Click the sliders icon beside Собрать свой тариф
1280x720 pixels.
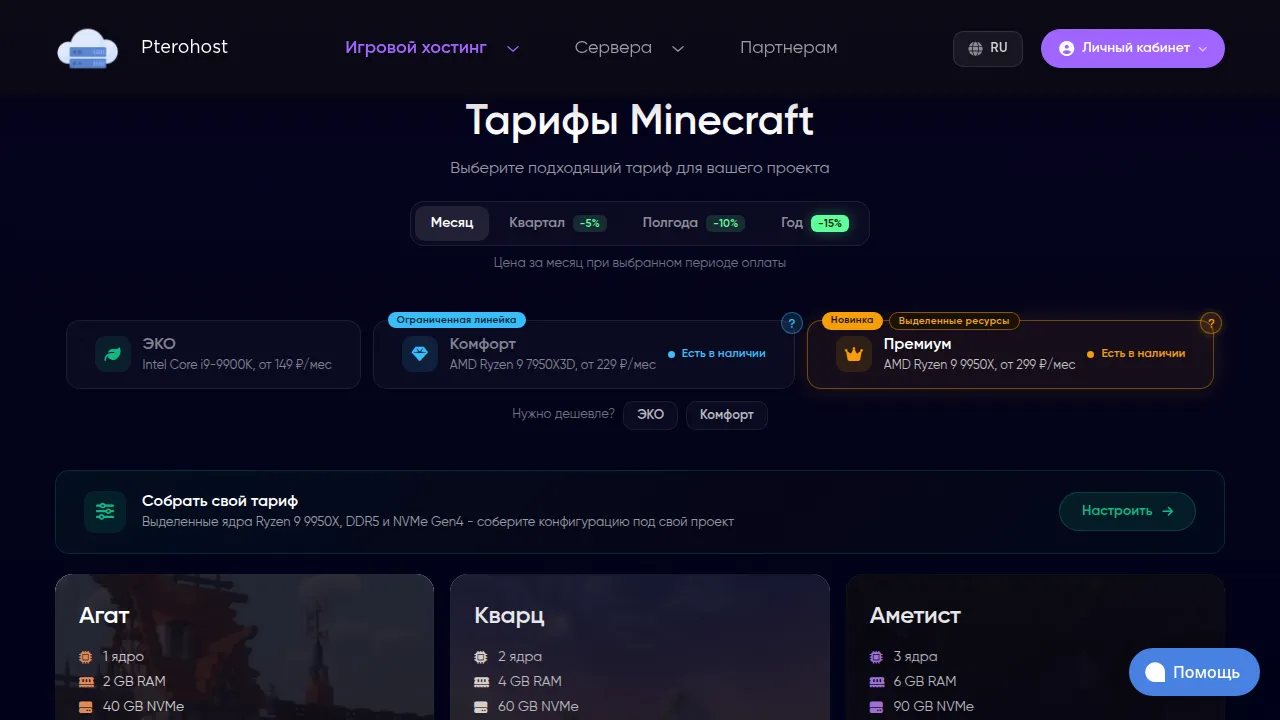tap(105, 512)
